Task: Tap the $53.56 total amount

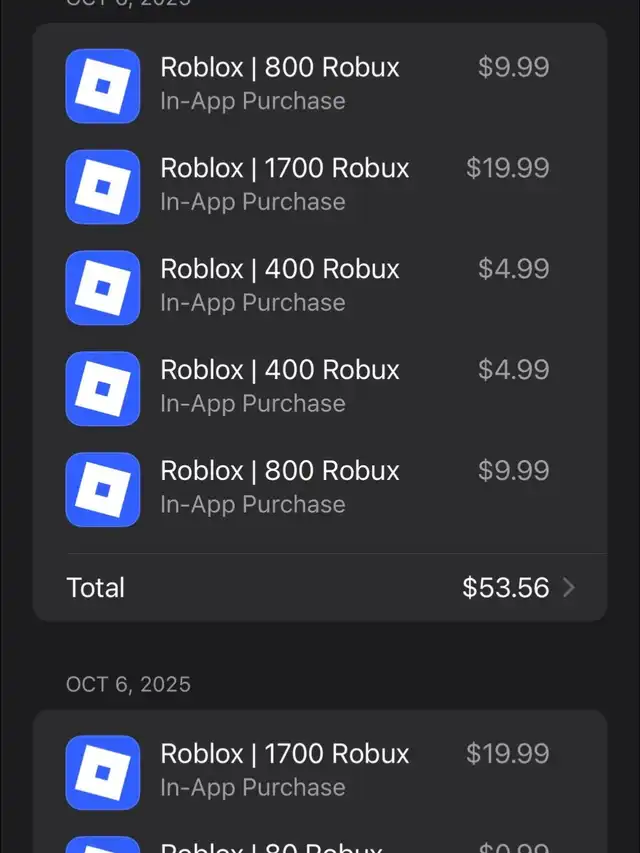Action: pyautogui.click(x=505, y=588)
